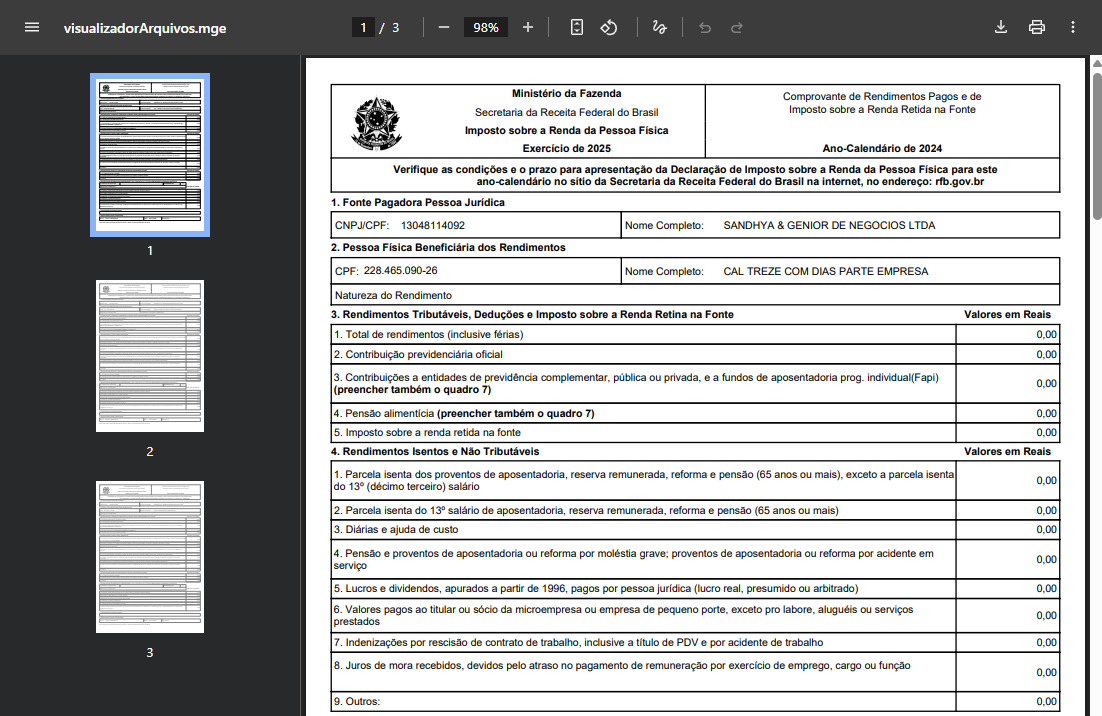Download the PDF file

(1001, 27)
